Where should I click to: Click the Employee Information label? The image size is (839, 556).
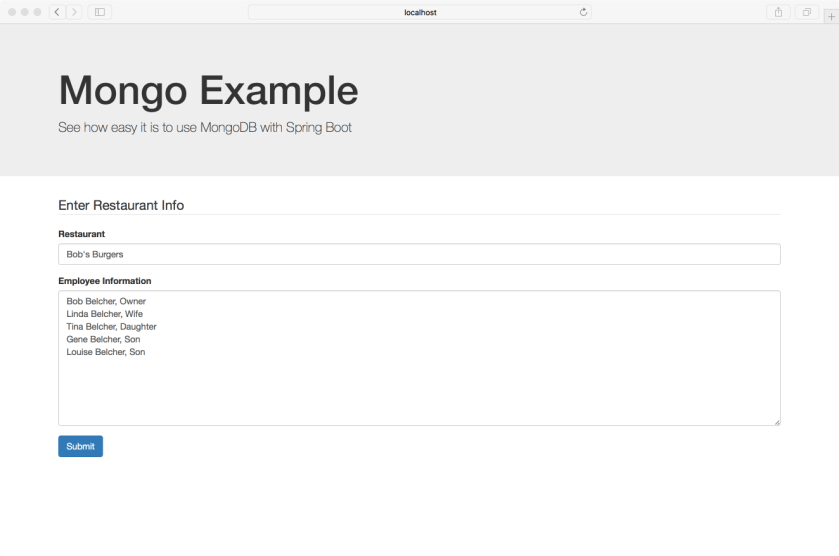pyautogui.click(x=105, y=281)
